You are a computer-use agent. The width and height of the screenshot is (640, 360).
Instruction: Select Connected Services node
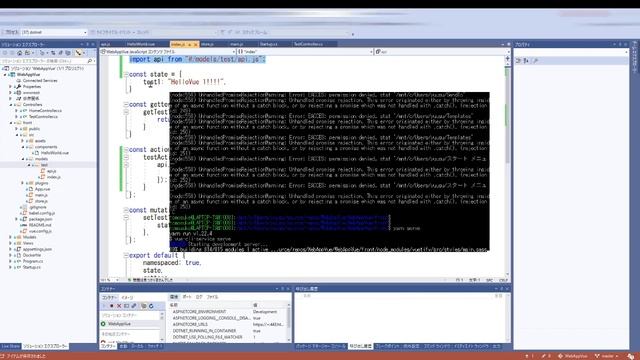click(x=40, y=80)
